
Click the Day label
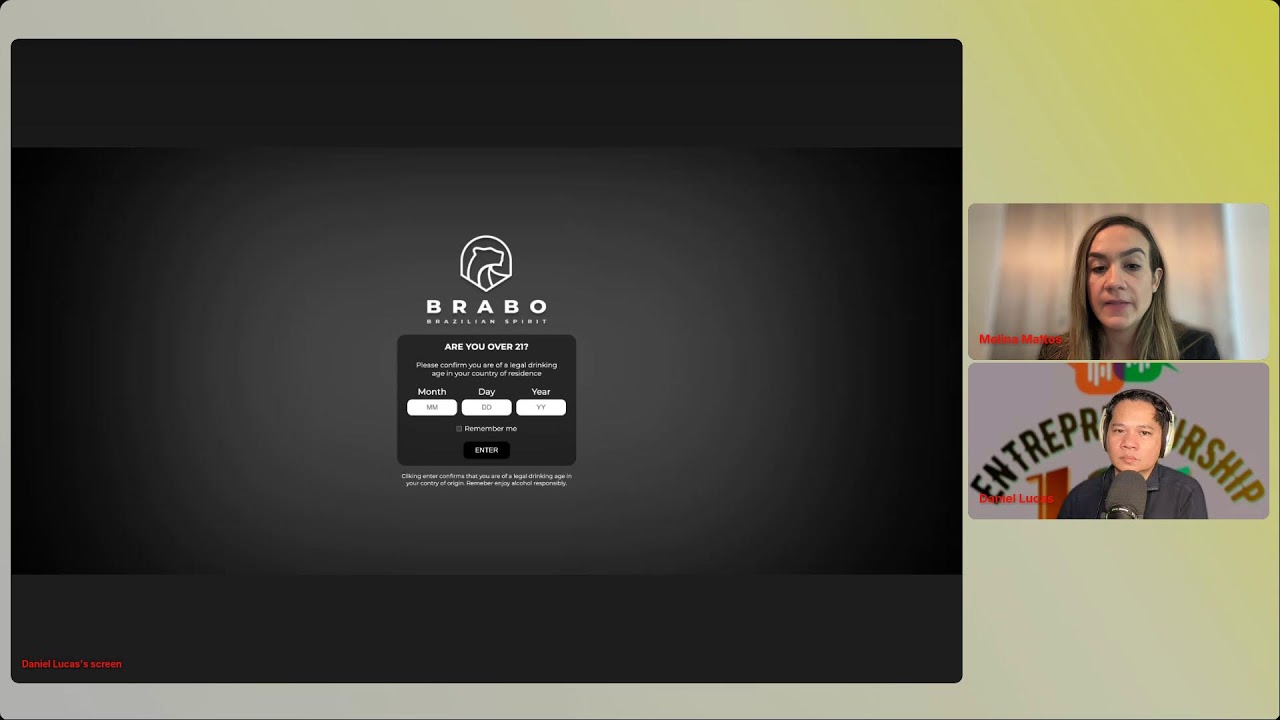coord(486,392)
